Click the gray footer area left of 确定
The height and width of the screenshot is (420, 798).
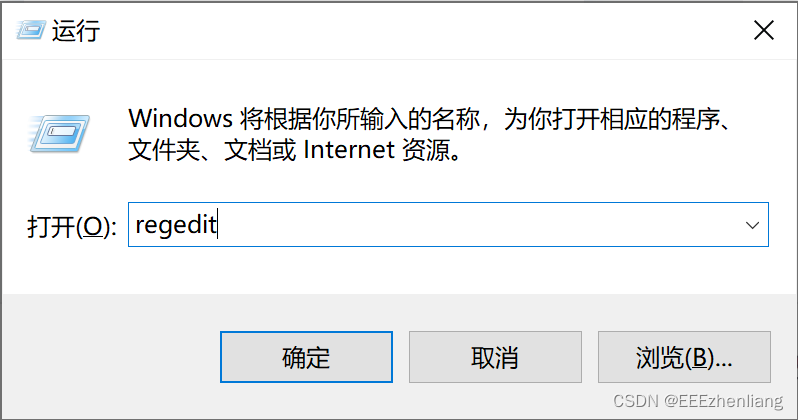coord(109,356)
